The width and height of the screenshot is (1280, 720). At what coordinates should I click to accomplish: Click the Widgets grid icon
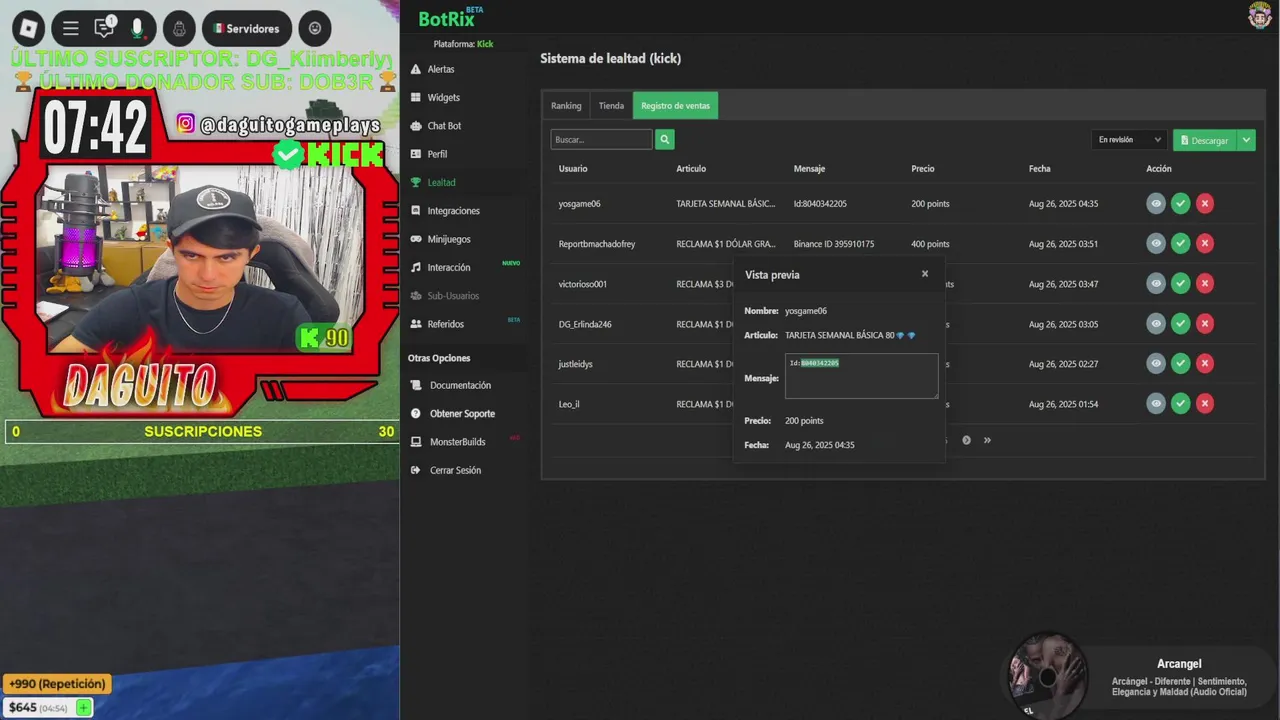coord(416,97)
